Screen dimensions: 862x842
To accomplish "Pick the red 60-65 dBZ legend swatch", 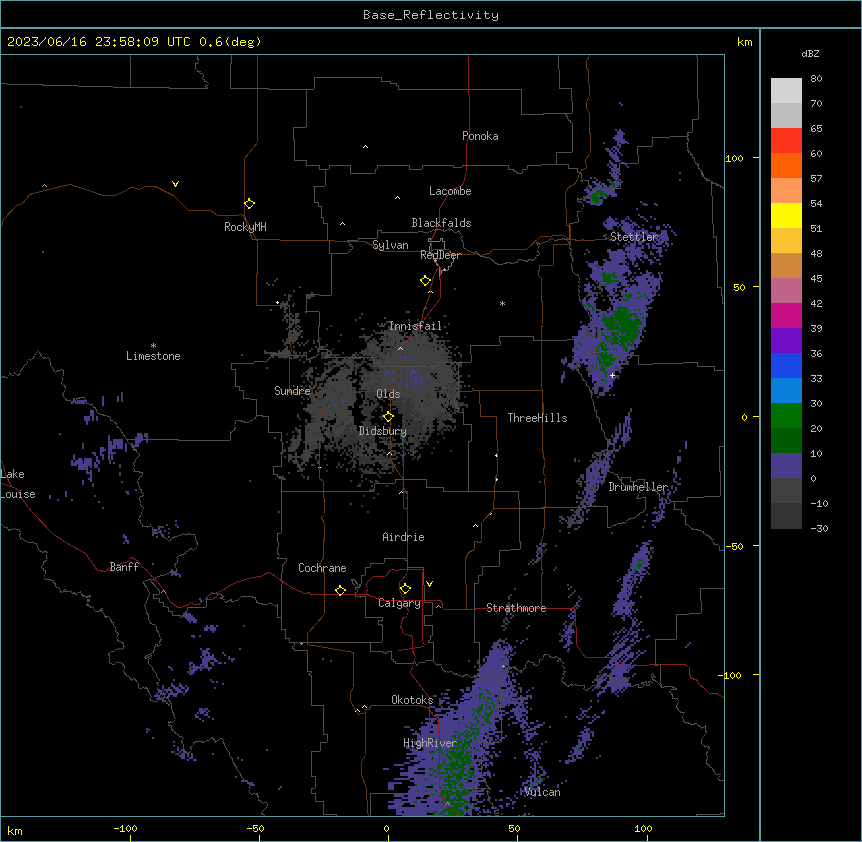I will (786, 140).
